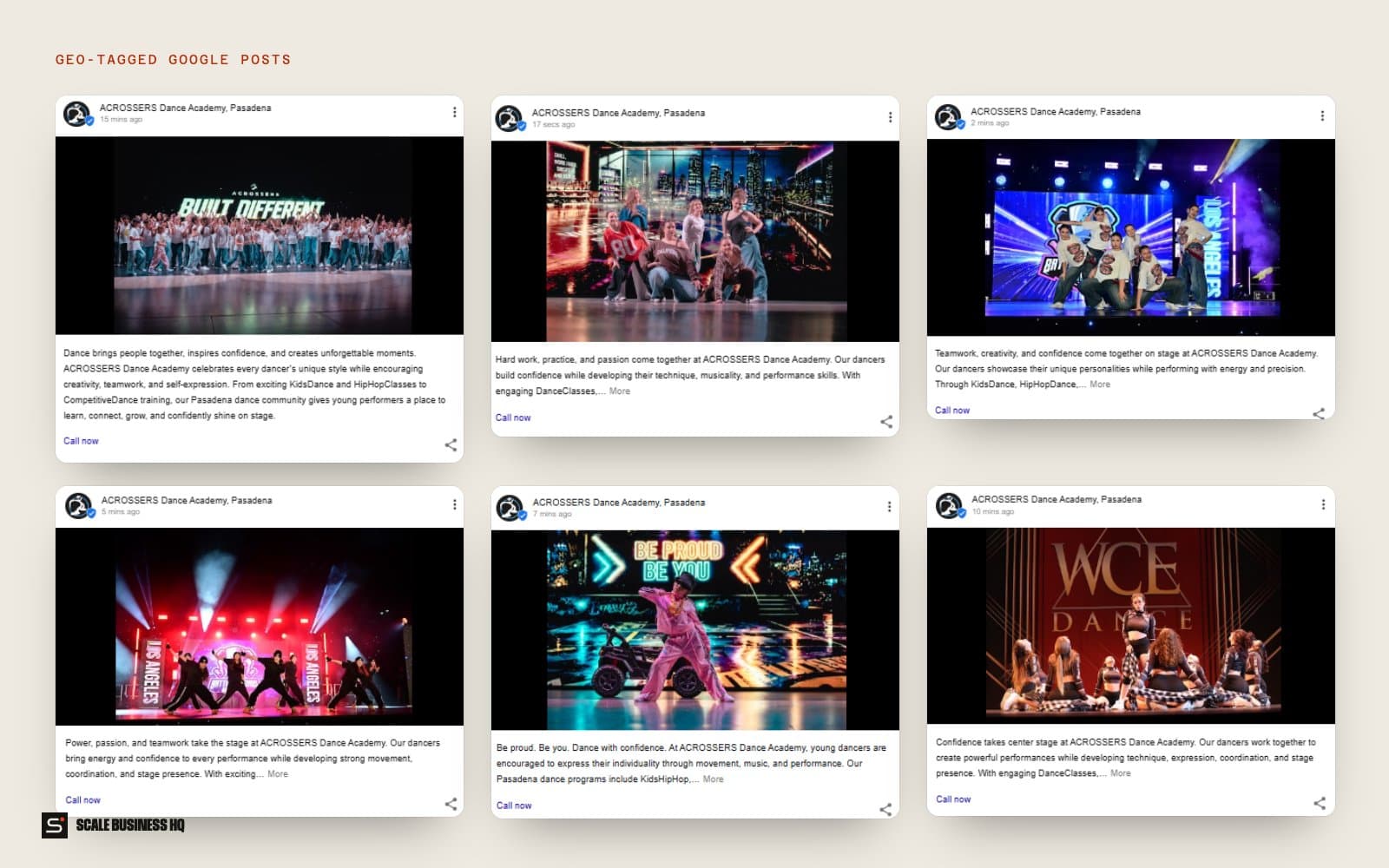Open the blue-lit stage performance photo
Image resolution: width=1389 pixels, height=868 pixels.
click(1131, 237)
